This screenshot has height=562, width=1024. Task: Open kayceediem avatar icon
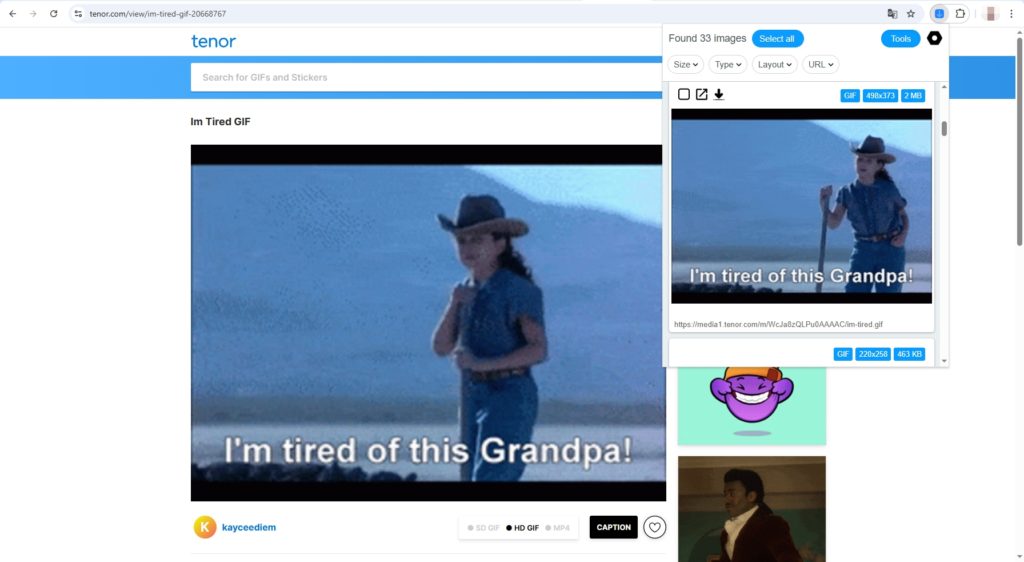tap(204, 527)
